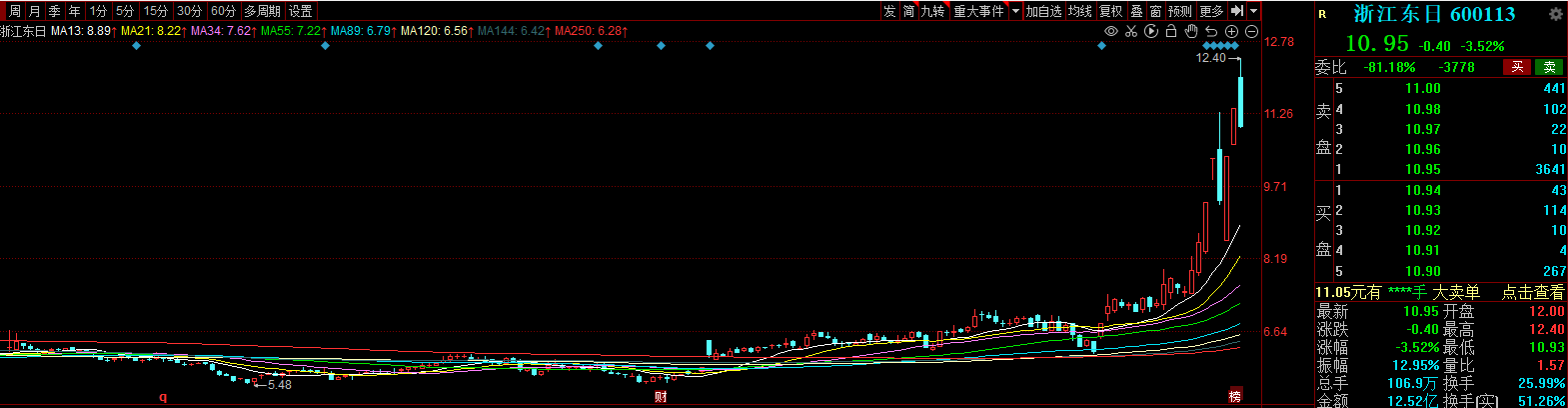This screenshot has width=1568, height=408.
Task: Switch to yearly 年 period tab
Action: tap(75, 10)
